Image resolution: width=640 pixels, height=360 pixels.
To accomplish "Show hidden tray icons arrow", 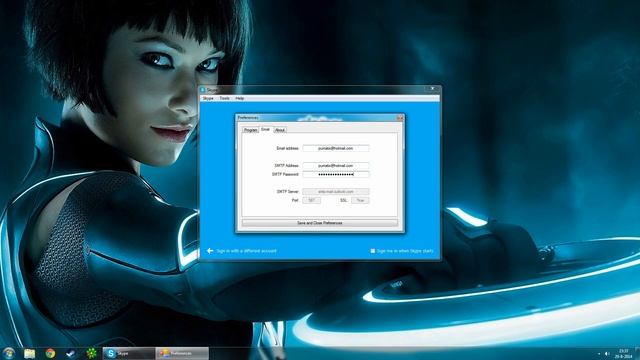I will click(599, 353).
